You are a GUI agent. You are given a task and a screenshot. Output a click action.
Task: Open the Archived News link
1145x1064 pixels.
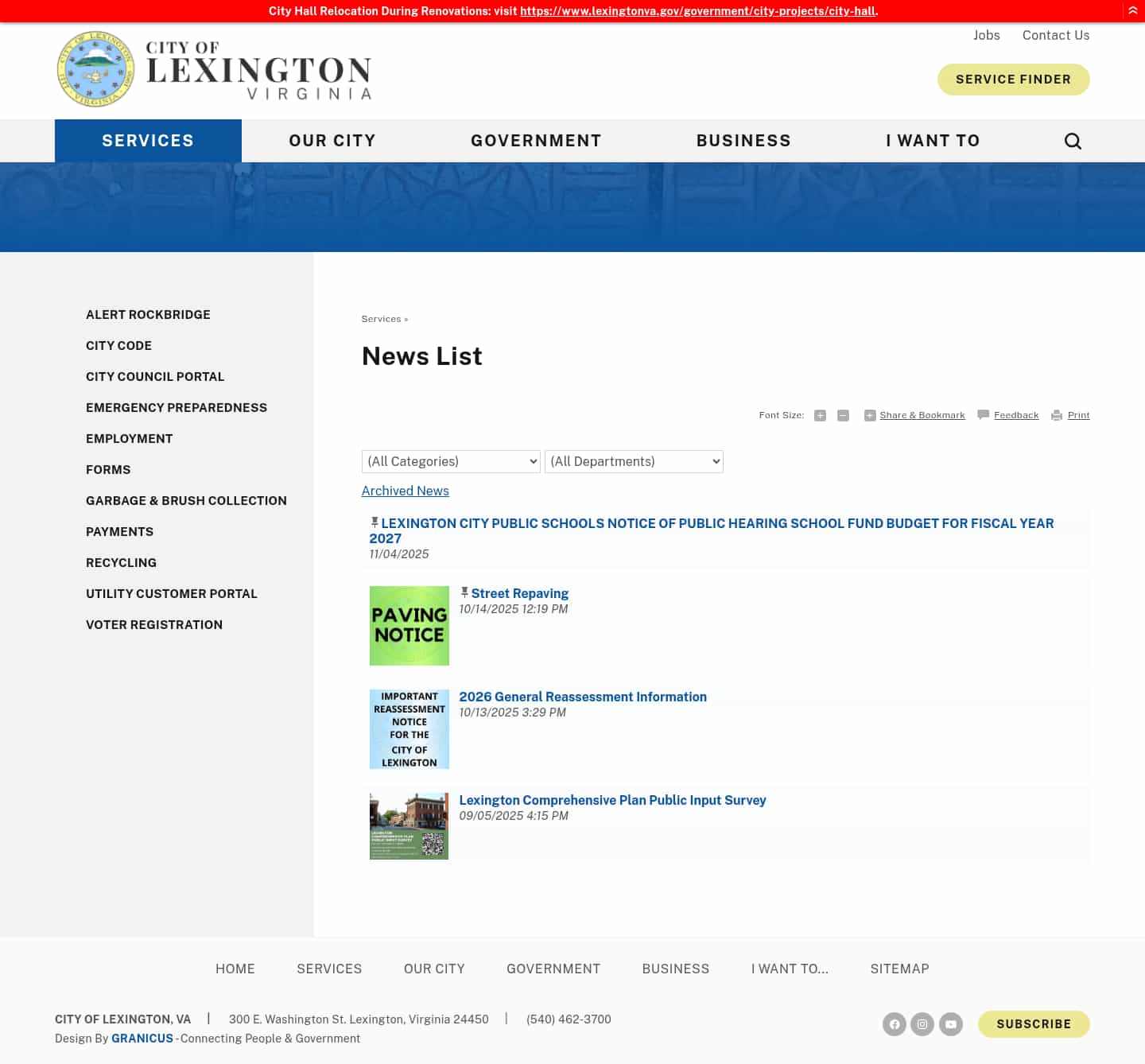405,491
